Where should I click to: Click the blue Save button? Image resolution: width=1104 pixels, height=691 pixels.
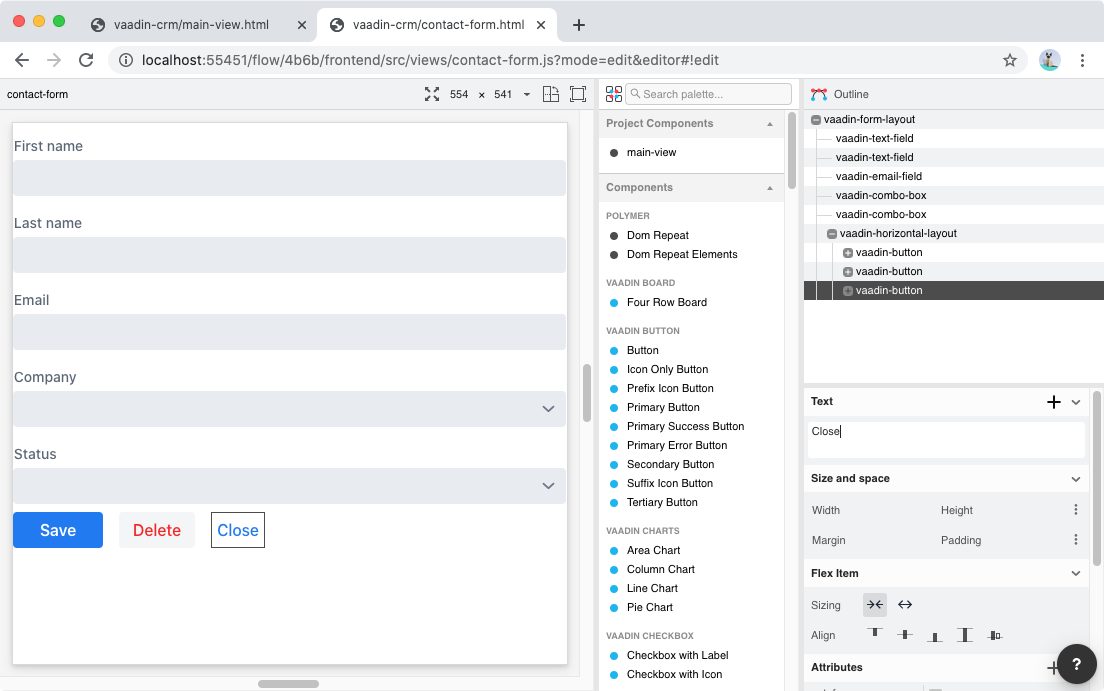click(x=58, y=530)
